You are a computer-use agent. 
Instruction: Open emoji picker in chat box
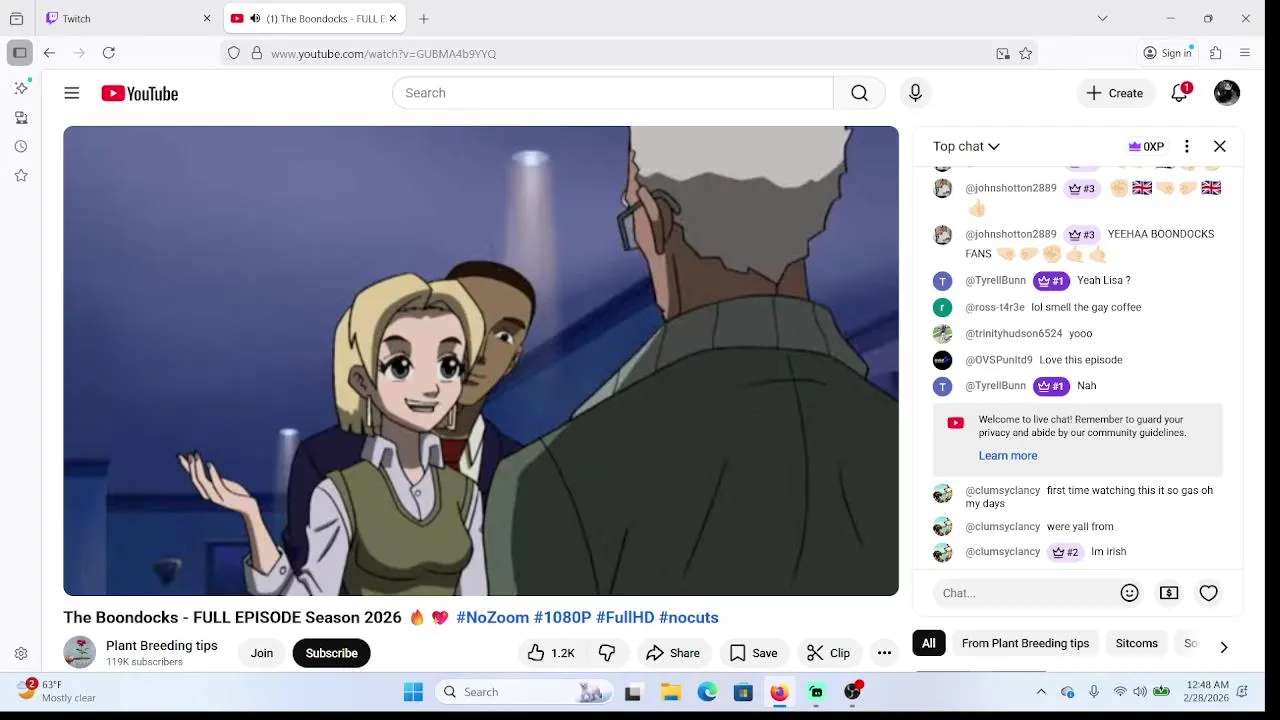(x=1130, y=593)
